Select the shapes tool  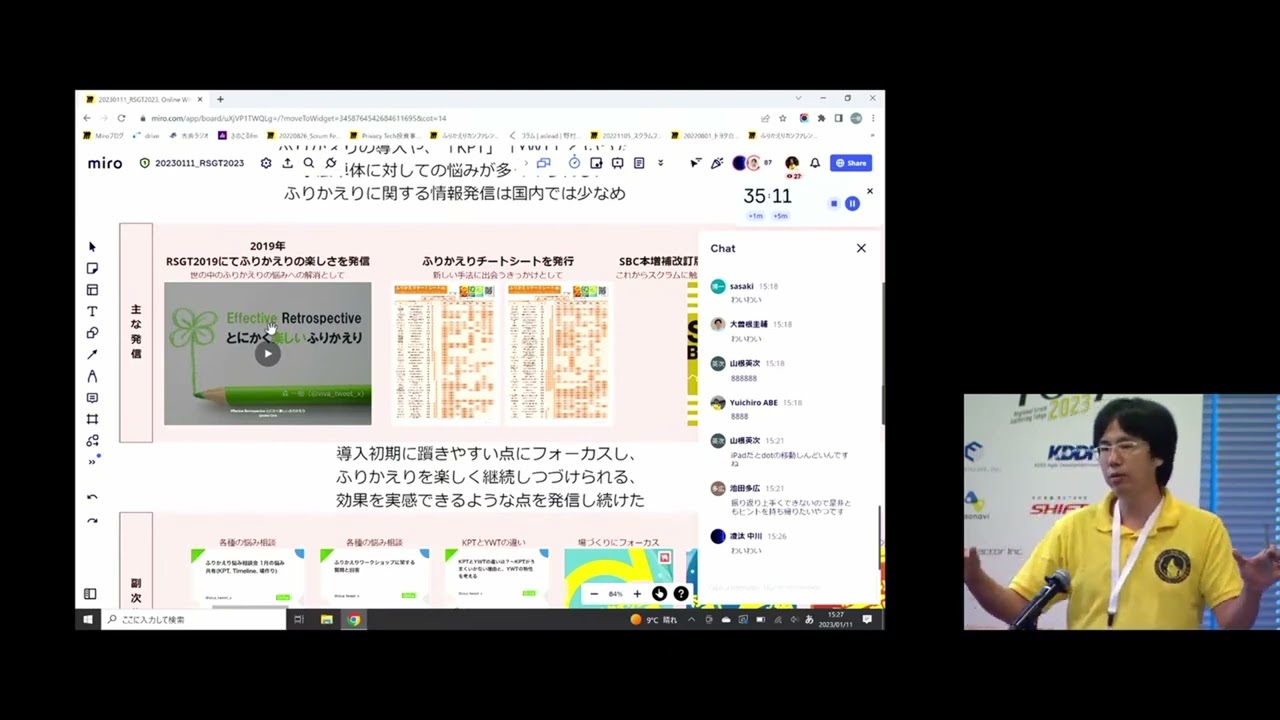click(92, 333)
